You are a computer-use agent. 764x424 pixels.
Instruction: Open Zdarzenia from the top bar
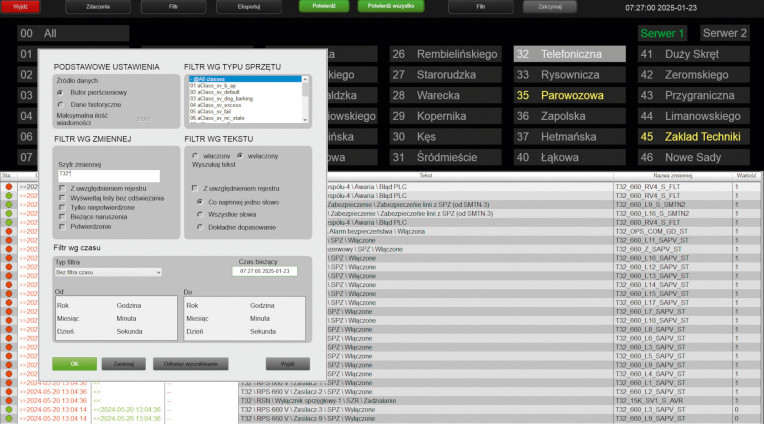(x=97, y=6)
